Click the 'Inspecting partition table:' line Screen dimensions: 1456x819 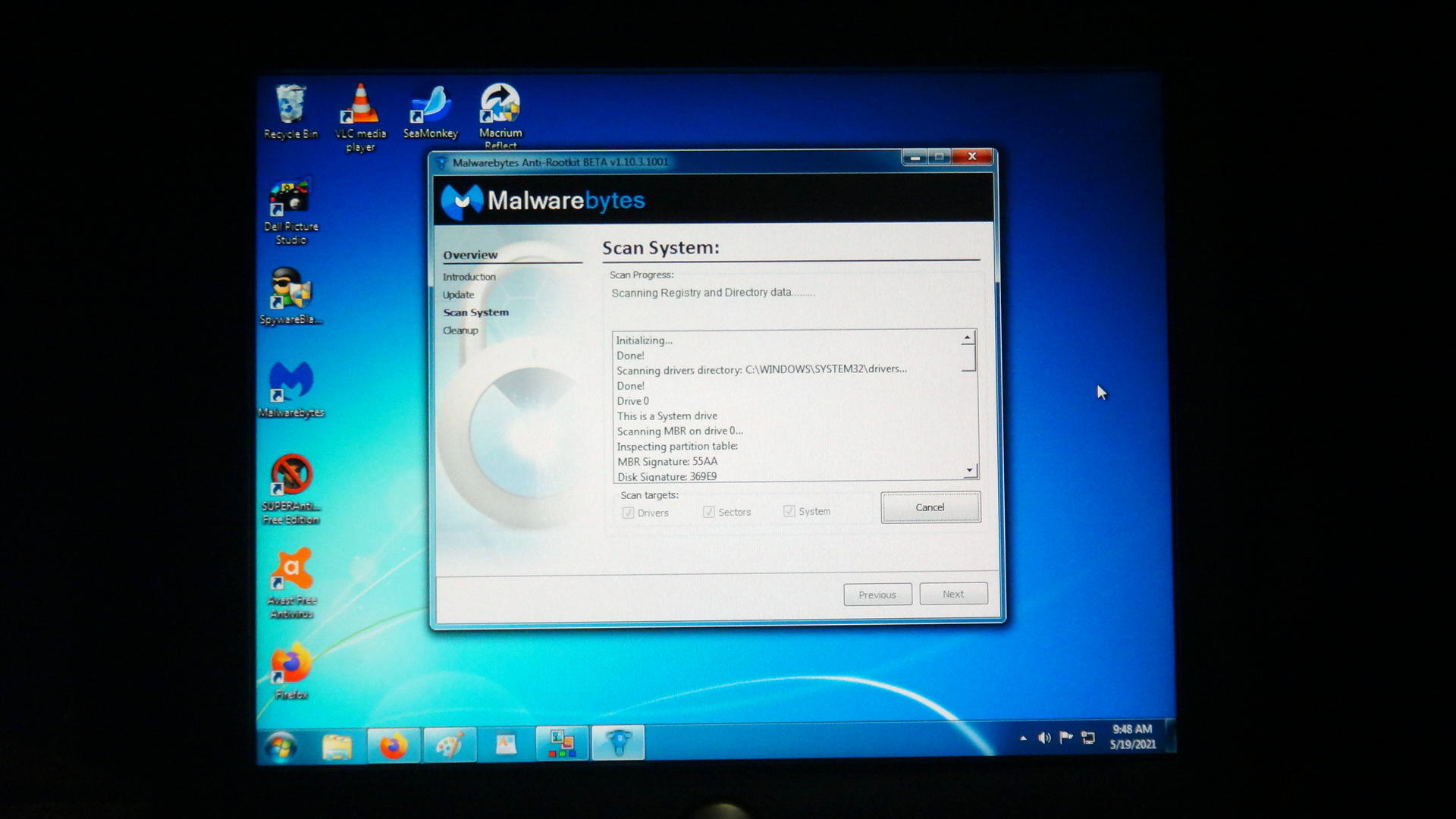pyautogui.click(x=677, y=447)
